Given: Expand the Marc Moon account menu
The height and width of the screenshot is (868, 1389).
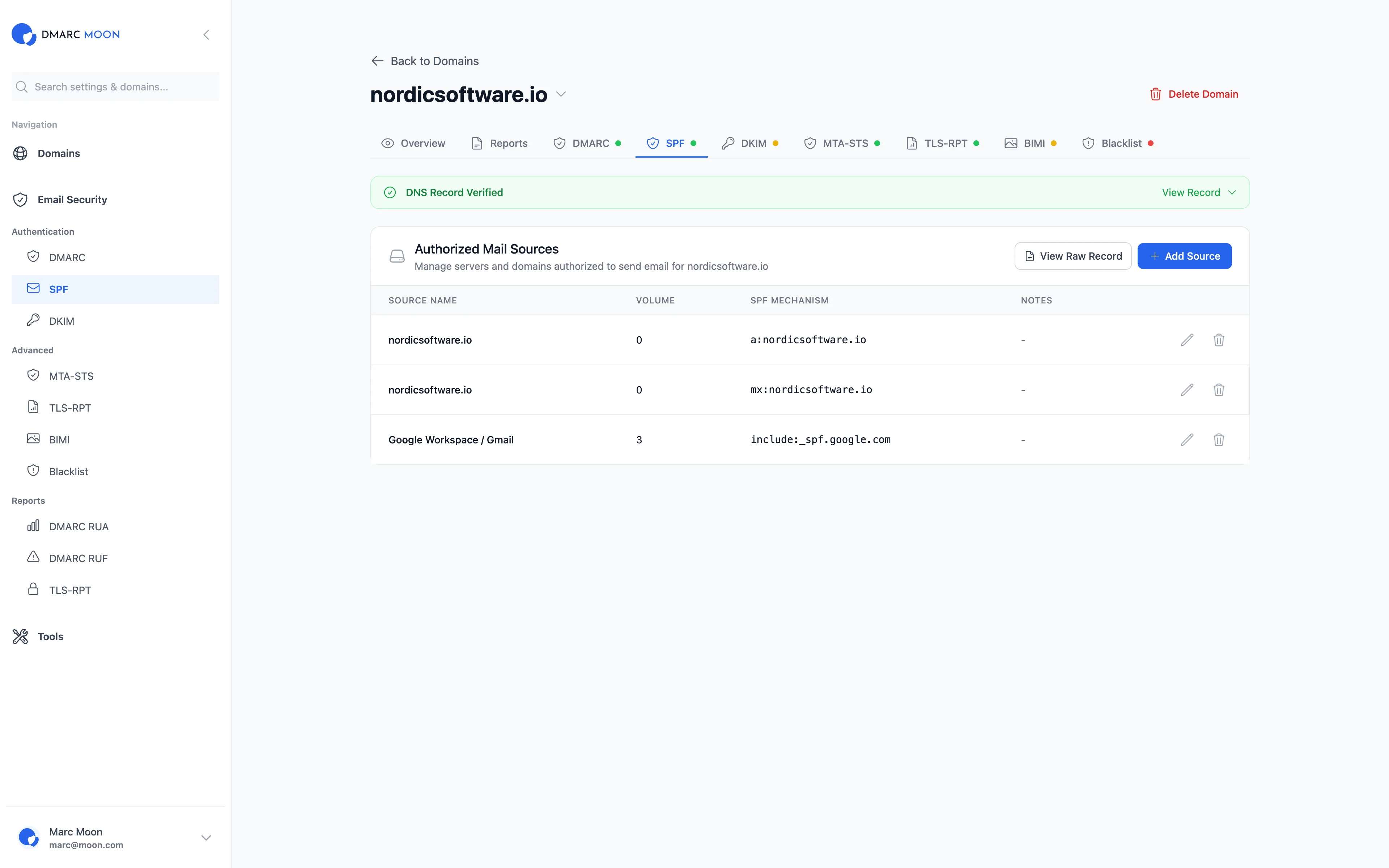Looking at the screenshot, I should pos(206,838).
